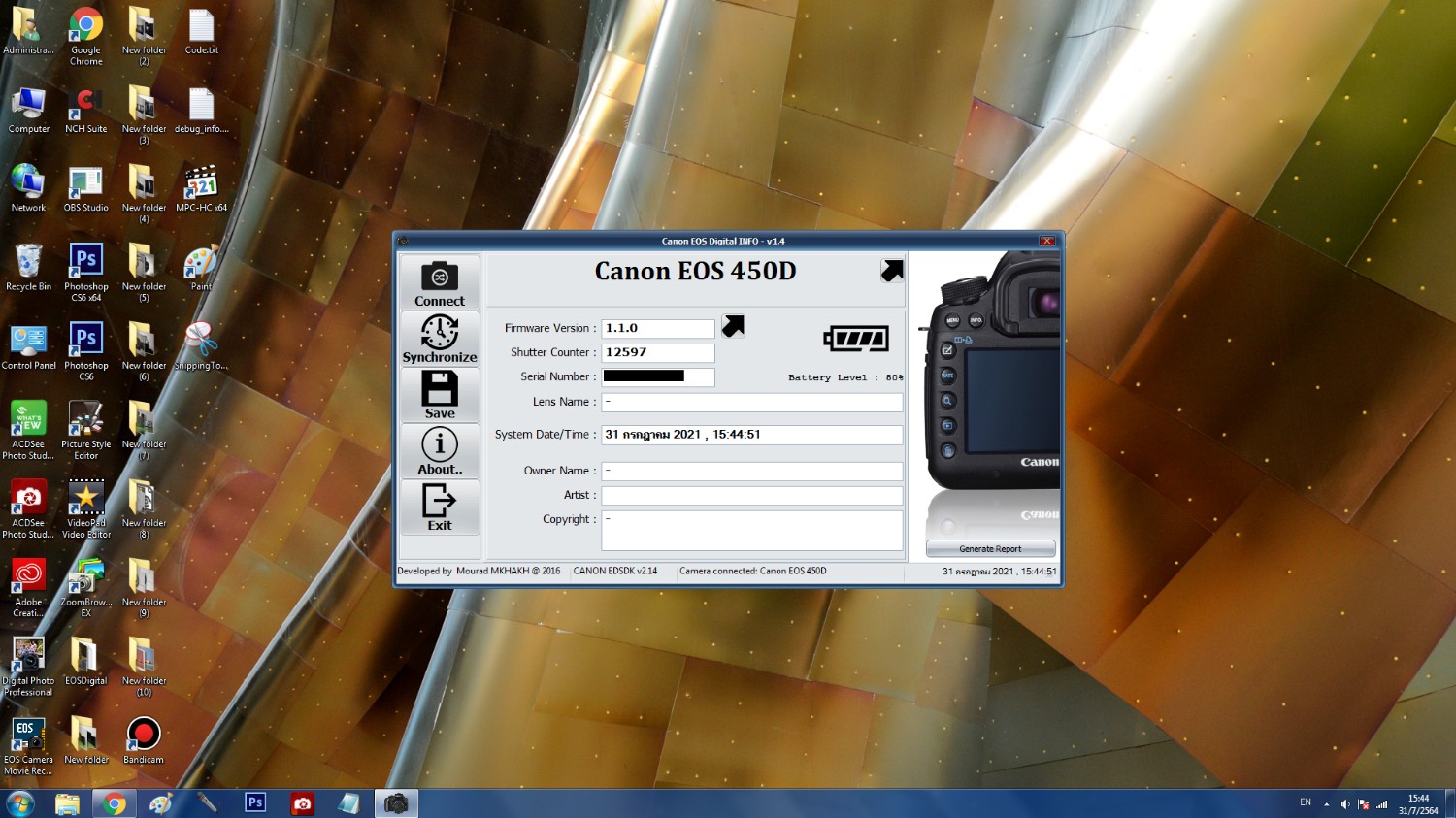Screen dimensions: 1456x818
Task: Click the microphone icon in taskbar
Action: 208,803
